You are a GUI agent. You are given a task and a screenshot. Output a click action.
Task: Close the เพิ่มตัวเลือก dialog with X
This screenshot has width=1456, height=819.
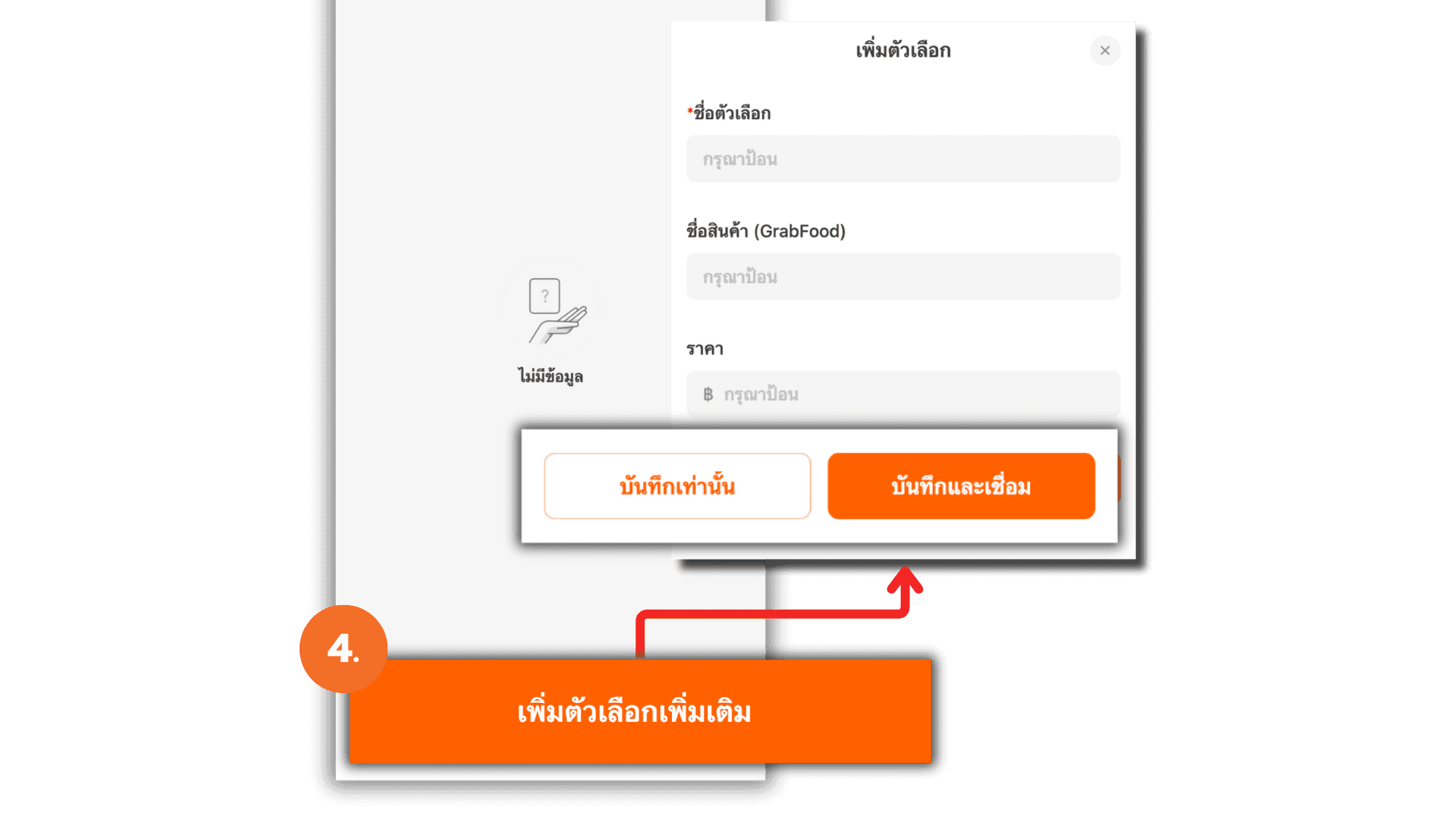click(1105, 50)
